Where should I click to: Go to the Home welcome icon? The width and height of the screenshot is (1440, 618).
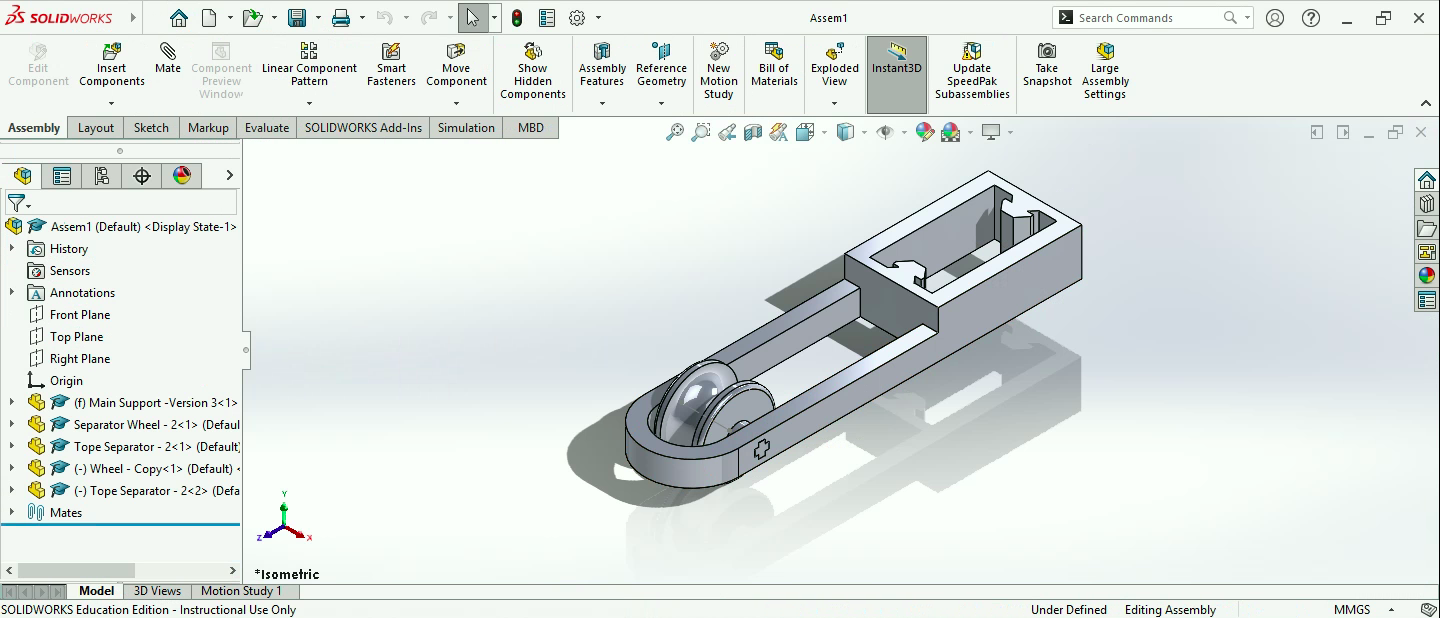(x=178, y=18)
